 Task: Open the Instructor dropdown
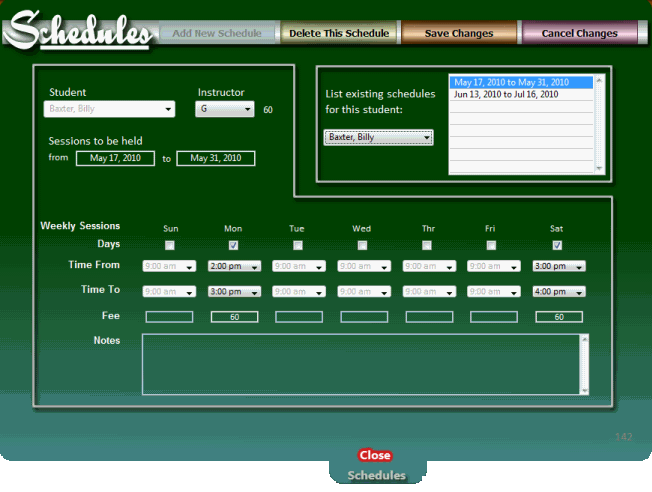coord(225,109)
